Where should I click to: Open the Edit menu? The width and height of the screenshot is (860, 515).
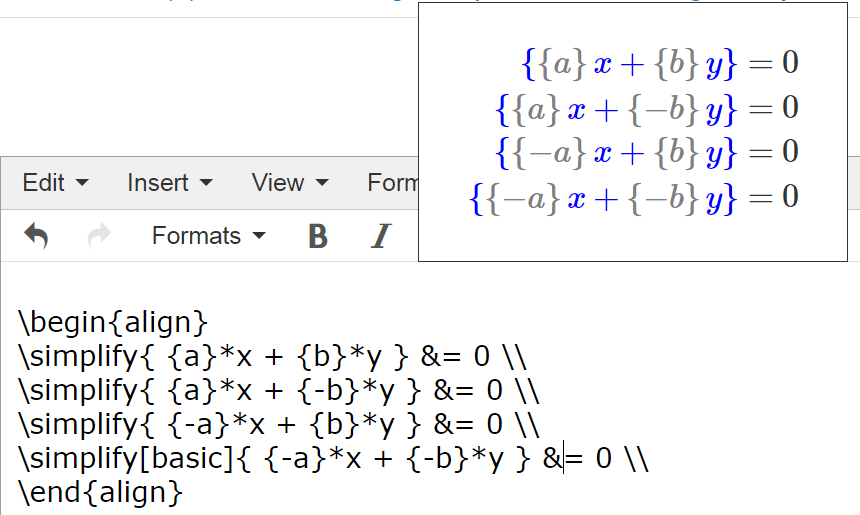[x=55, y=183]
